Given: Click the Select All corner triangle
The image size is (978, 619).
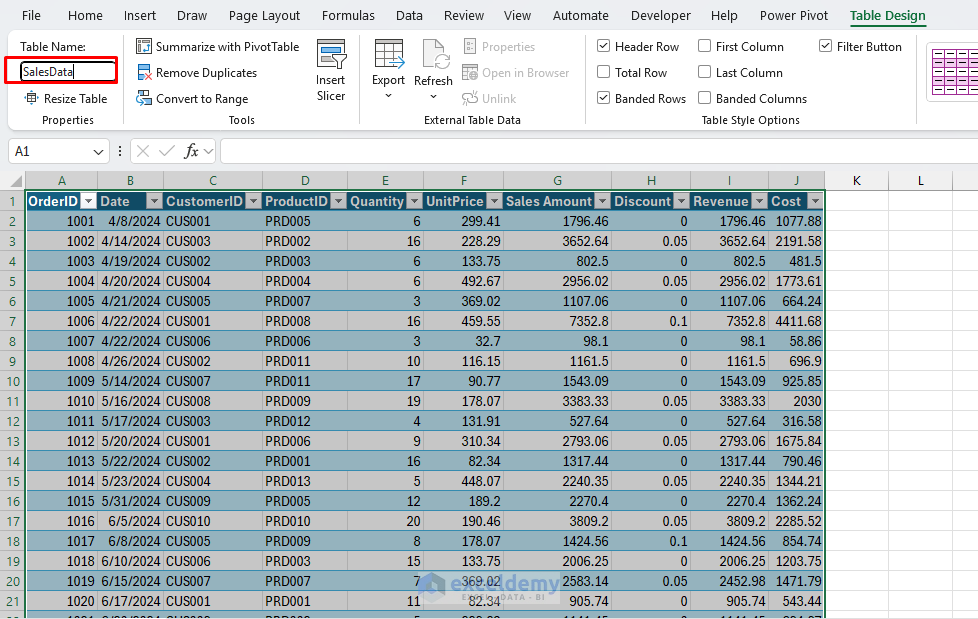Looking at the screenshot, I should [16, 181].
